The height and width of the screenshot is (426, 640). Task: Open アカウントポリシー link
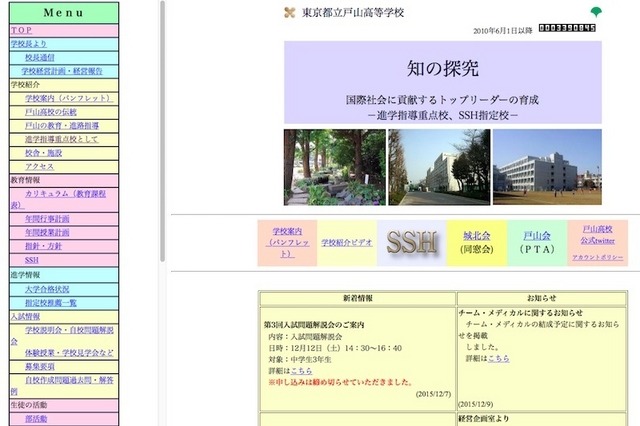[598, 257]
